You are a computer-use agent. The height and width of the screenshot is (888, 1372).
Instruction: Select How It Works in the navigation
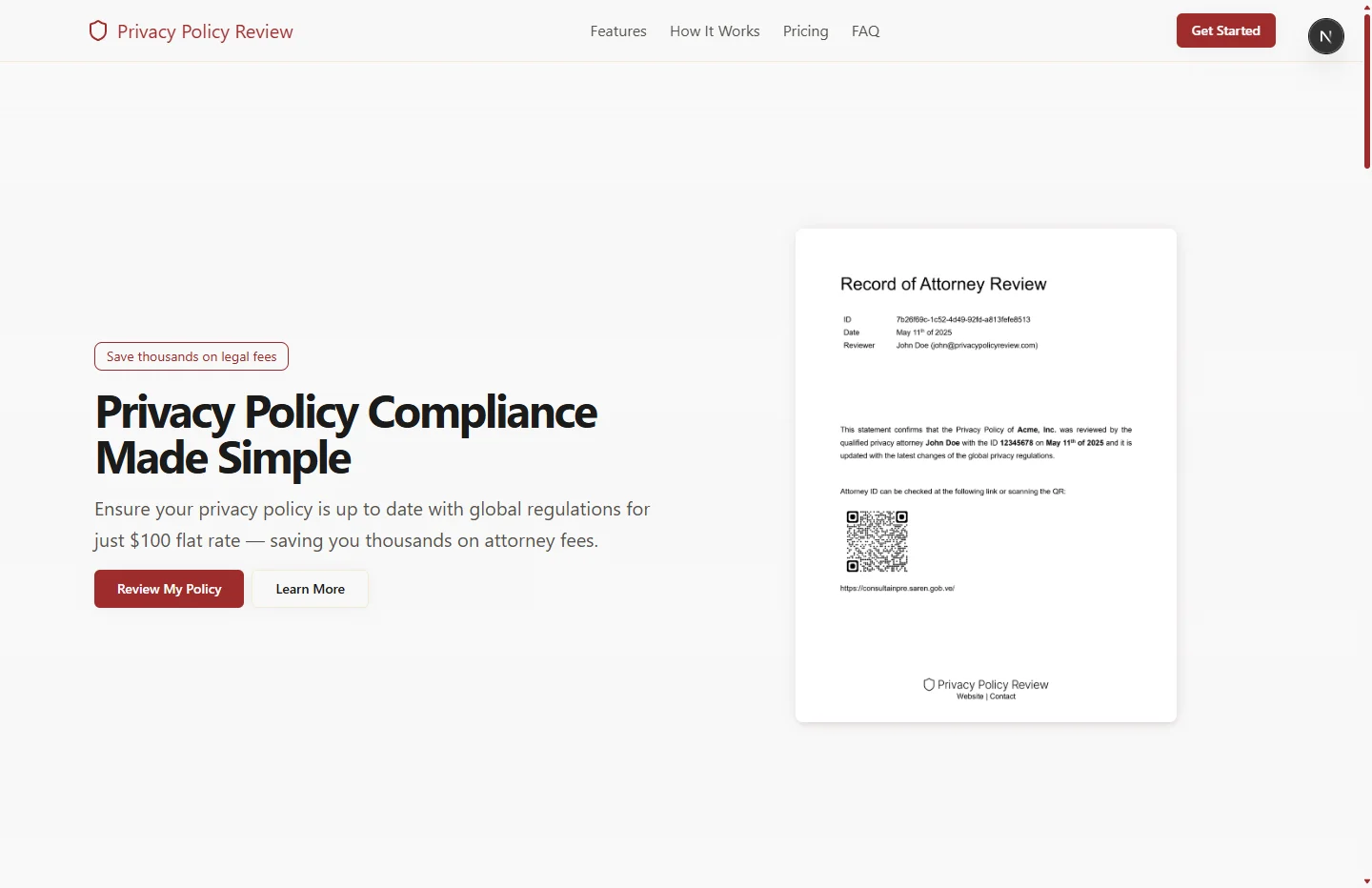coord(715,30)
